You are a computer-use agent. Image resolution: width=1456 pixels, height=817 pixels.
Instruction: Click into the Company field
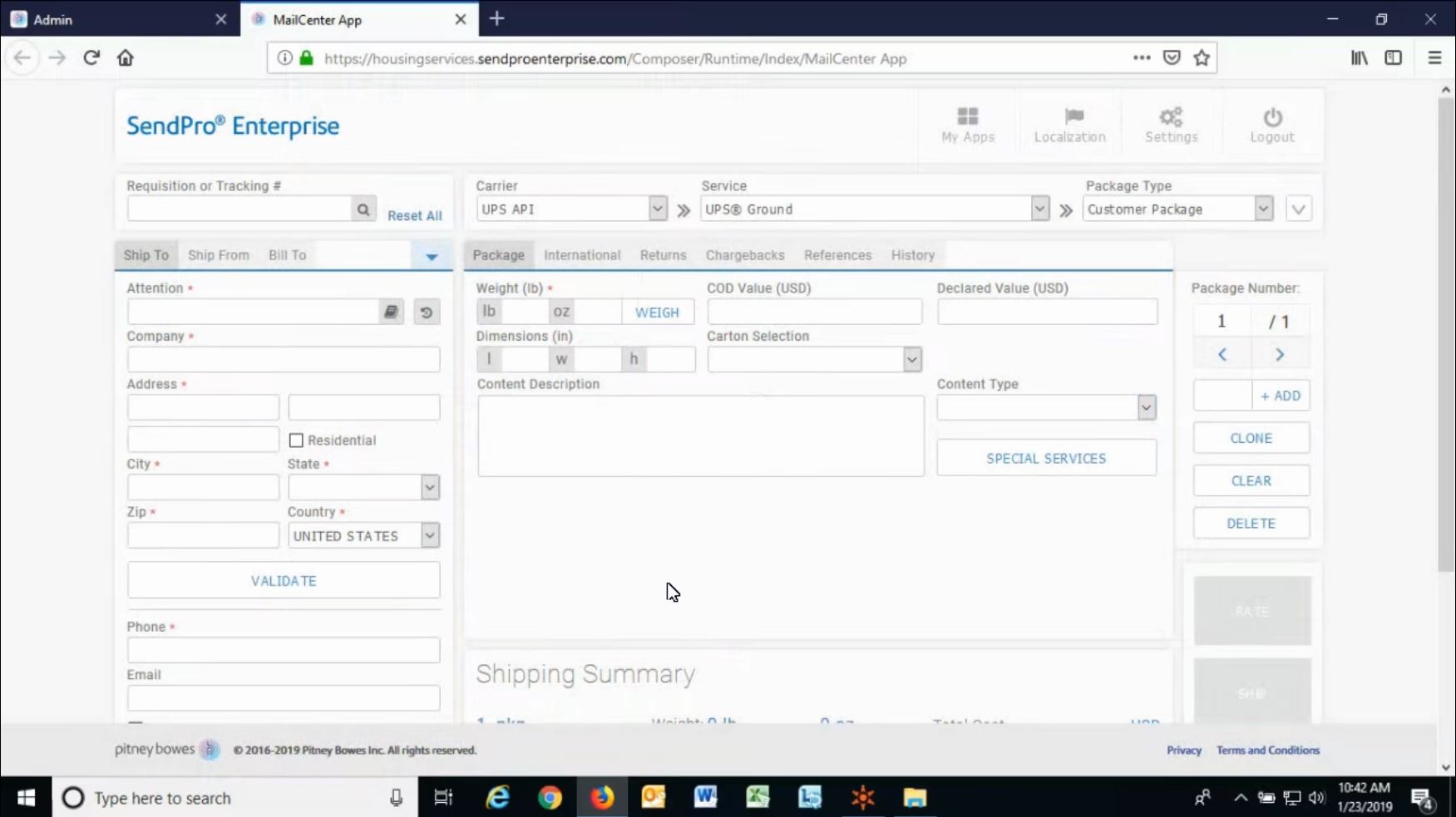284,360
